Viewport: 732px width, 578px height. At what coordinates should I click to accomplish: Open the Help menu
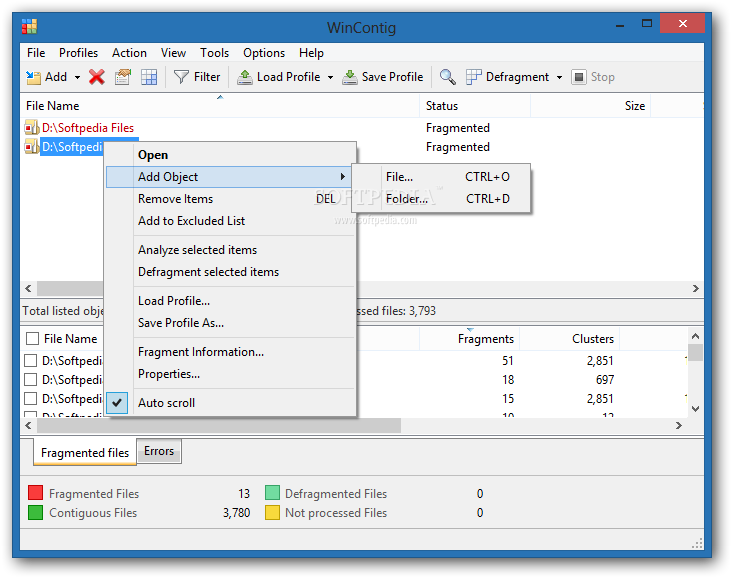311,53
